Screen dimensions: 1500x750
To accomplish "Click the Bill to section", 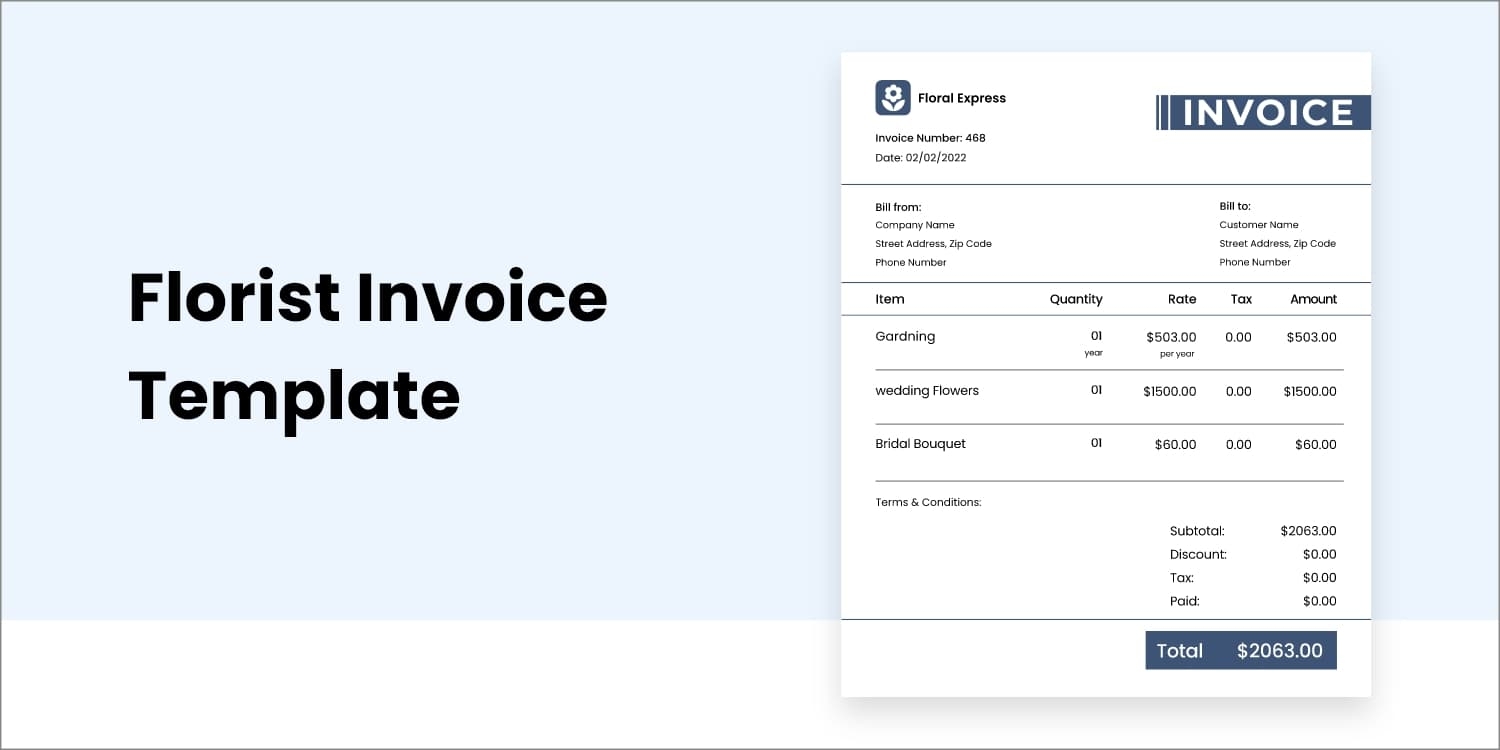I will pyautogui.click(x=1277, y=233).
